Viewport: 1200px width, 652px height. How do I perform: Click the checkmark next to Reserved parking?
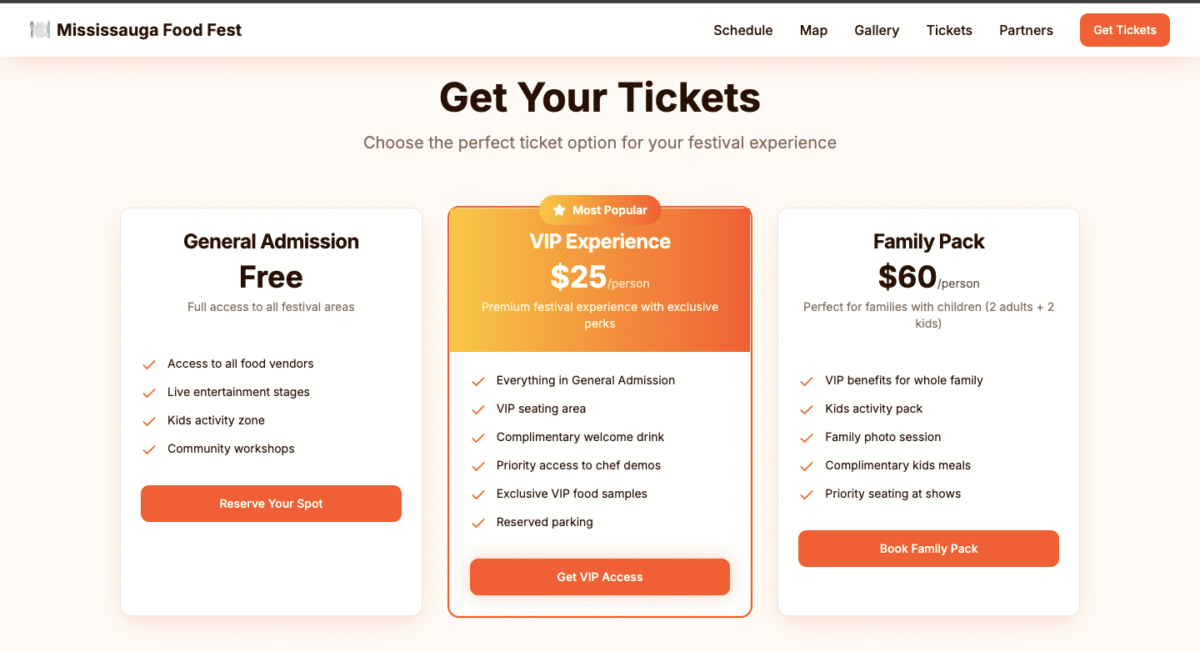478,523
